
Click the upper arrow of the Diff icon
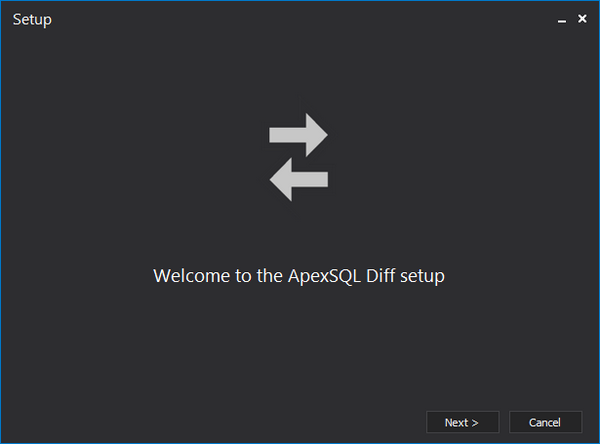pos(300,135)
